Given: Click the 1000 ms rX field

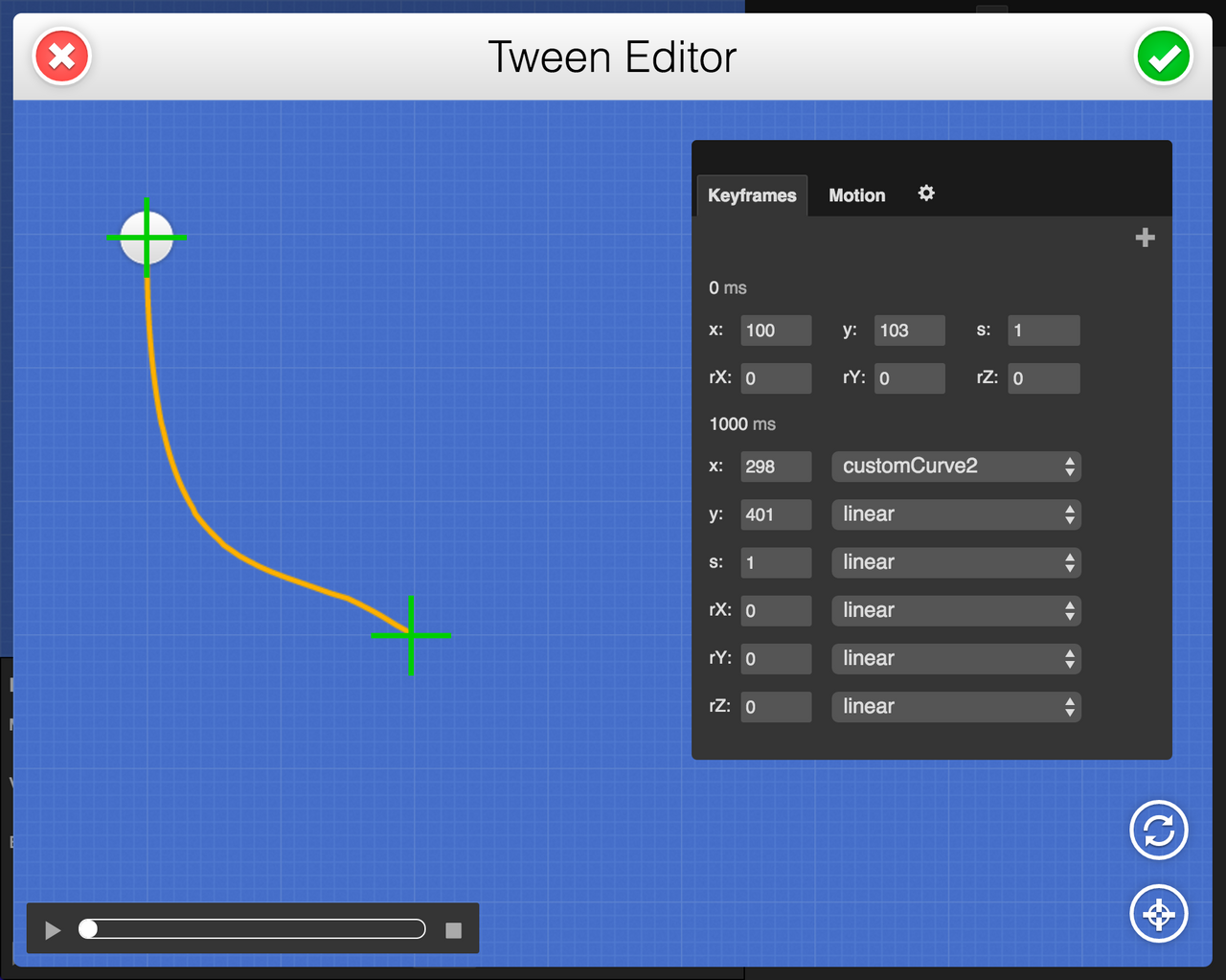Looking at the screenshot, I should pyautogui.click(x=777, y=610).
